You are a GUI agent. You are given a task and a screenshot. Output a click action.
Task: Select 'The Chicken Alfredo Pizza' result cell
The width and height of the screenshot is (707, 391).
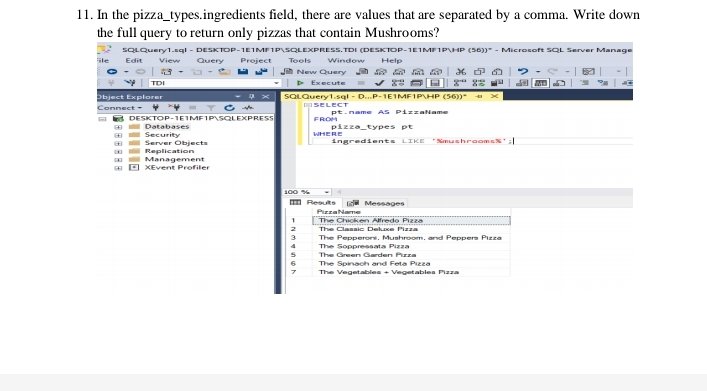tap(411, 220)
